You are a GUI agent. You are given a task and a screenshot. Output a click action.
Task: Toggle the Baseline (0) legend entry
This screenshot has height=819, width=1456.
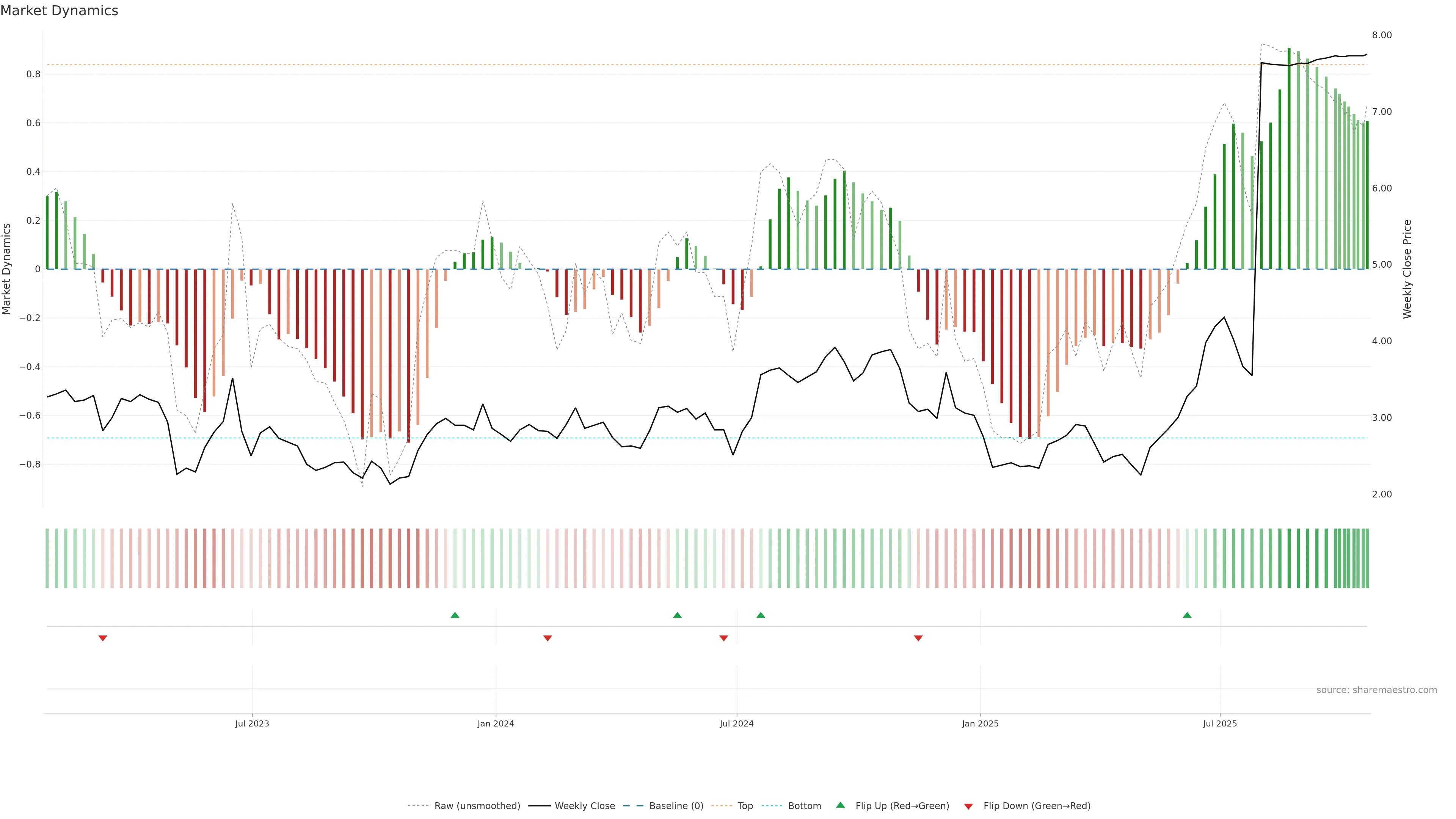click(676, 806)
